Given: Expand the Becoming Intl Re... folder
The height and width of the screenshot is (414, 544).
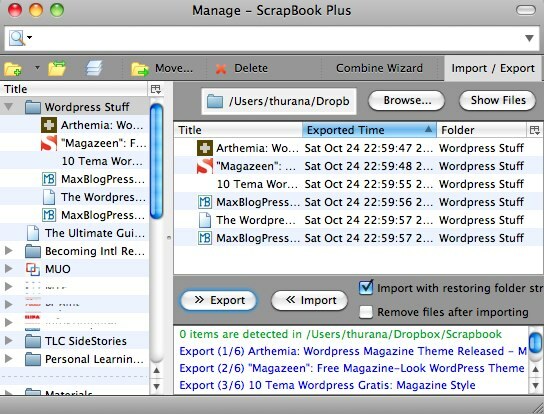Looking at the screenshot, I should [9, 251].
